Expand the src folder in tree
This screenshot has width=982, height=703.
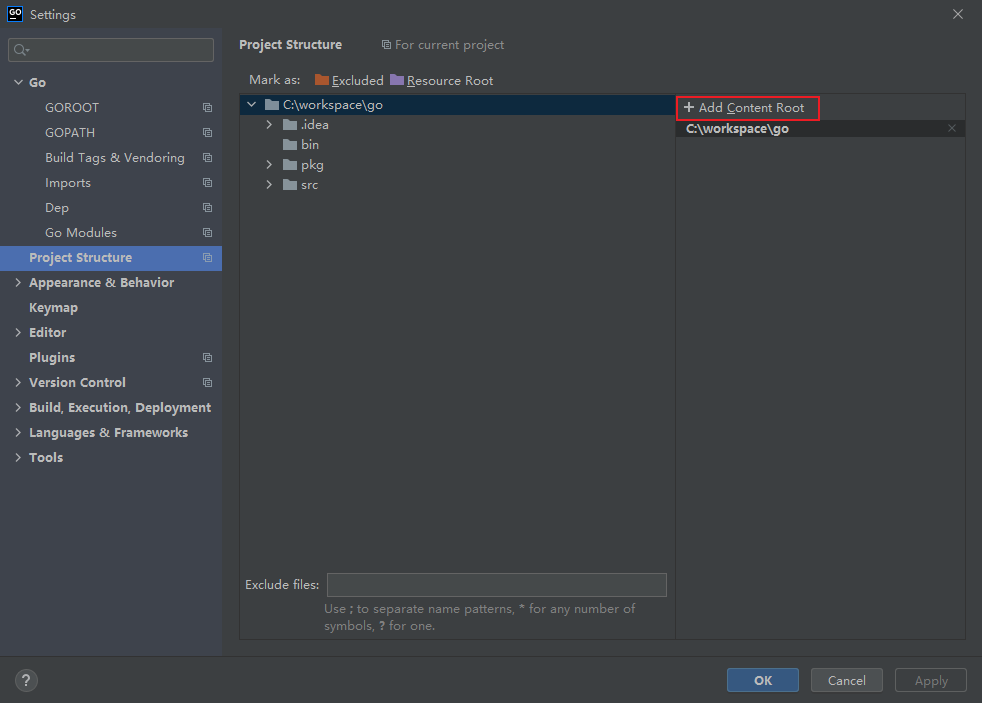(x=269, y=185)
